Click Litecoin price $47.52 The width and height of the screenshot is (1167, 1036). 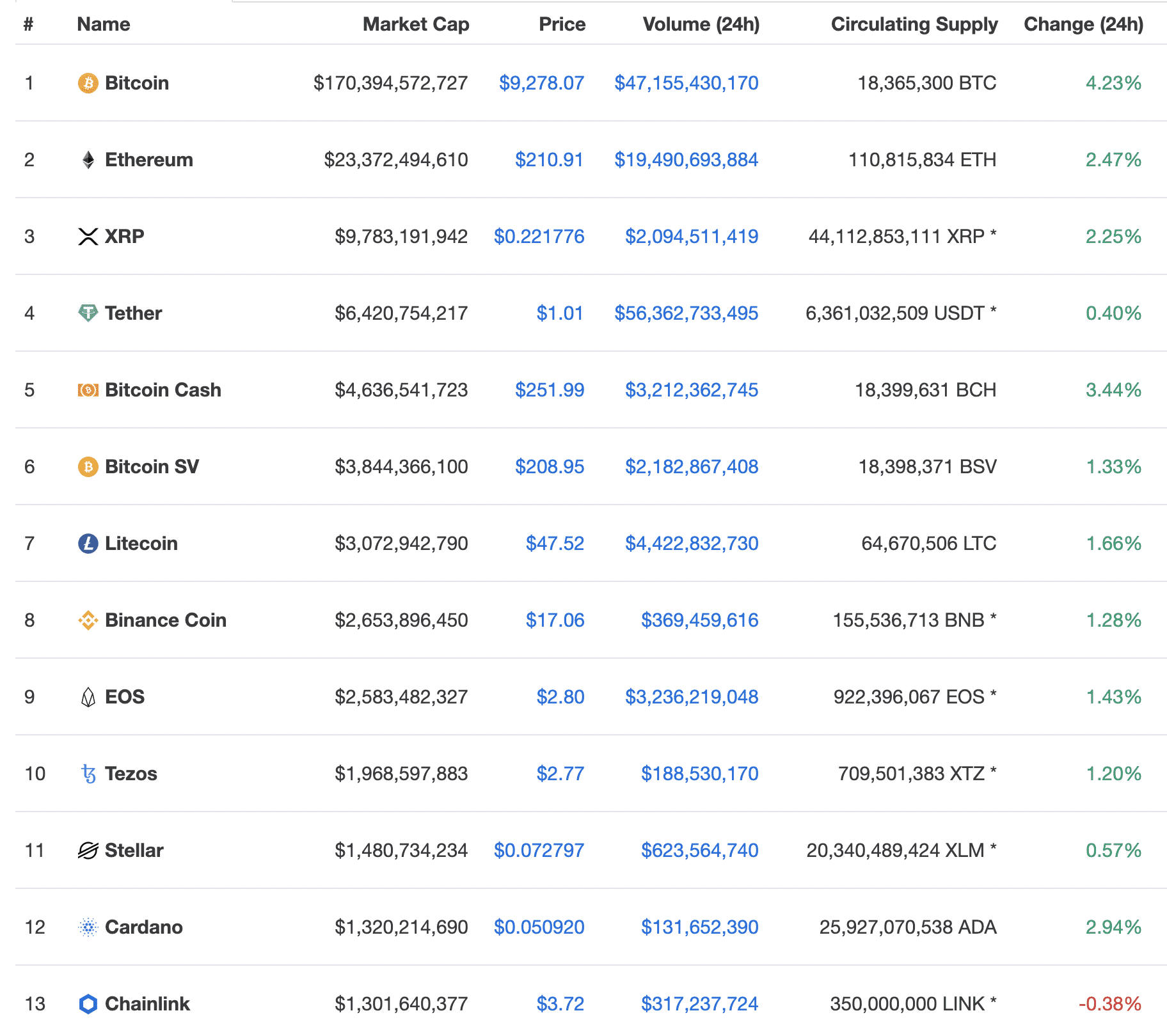(x=555, y=544)
